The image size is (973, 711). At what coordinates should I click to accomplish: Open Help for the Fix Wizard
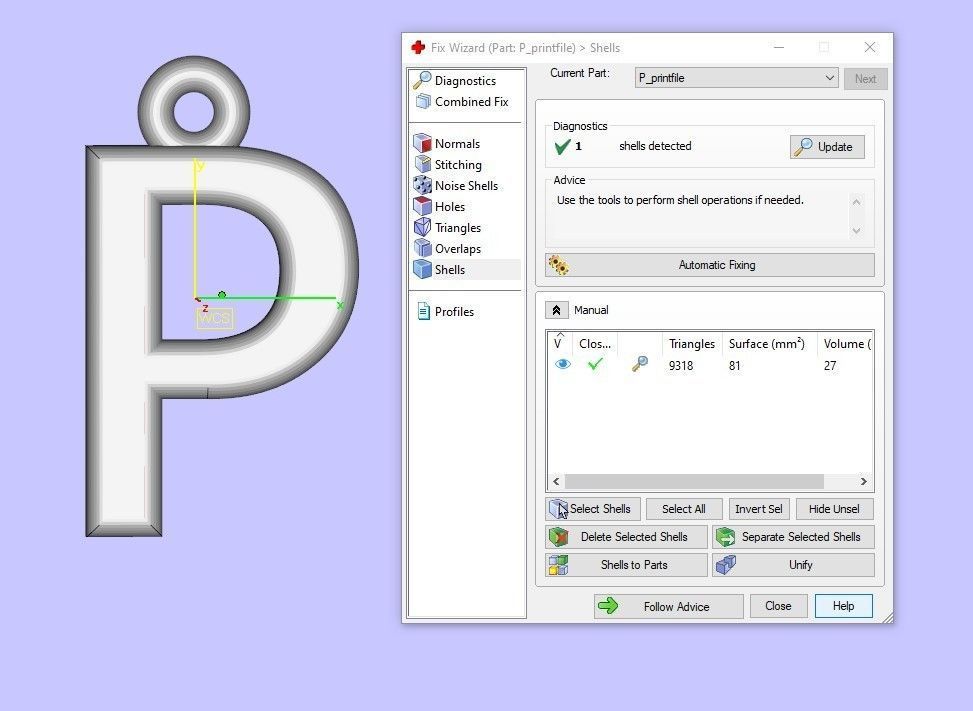(843, 606)
